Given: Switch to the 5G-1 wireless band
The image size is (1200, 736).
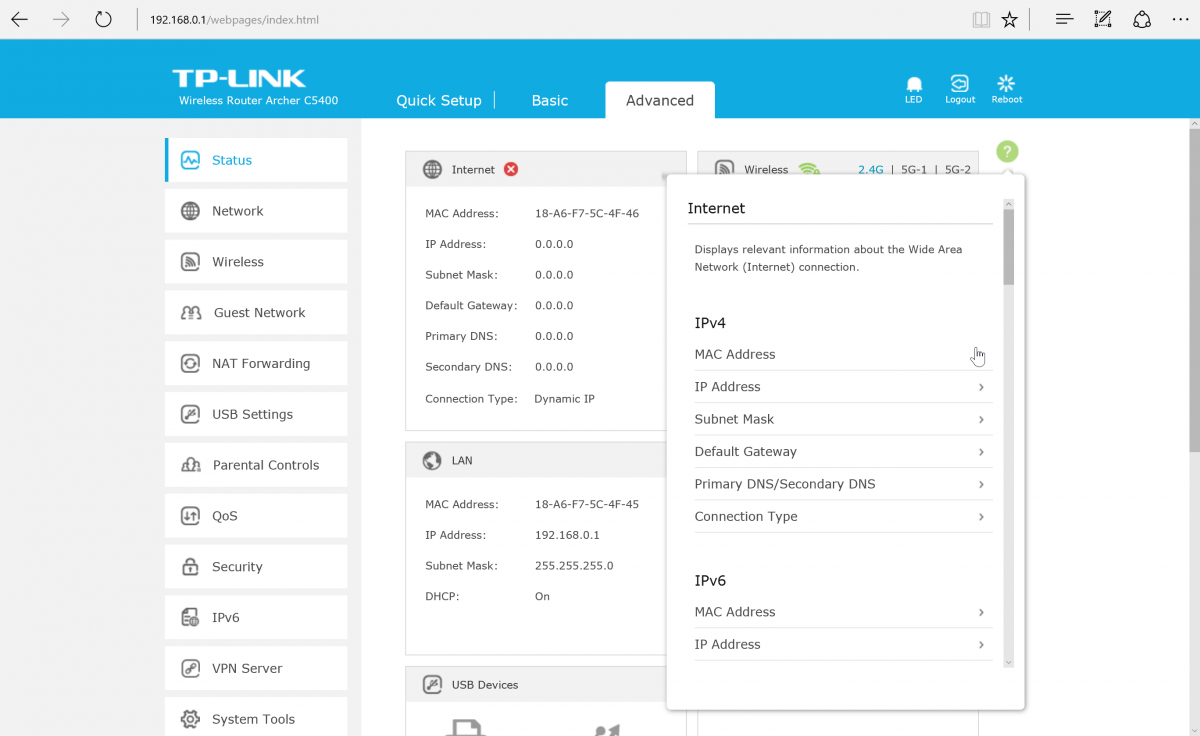Looking at the screenshot, I should coord(914,170).
